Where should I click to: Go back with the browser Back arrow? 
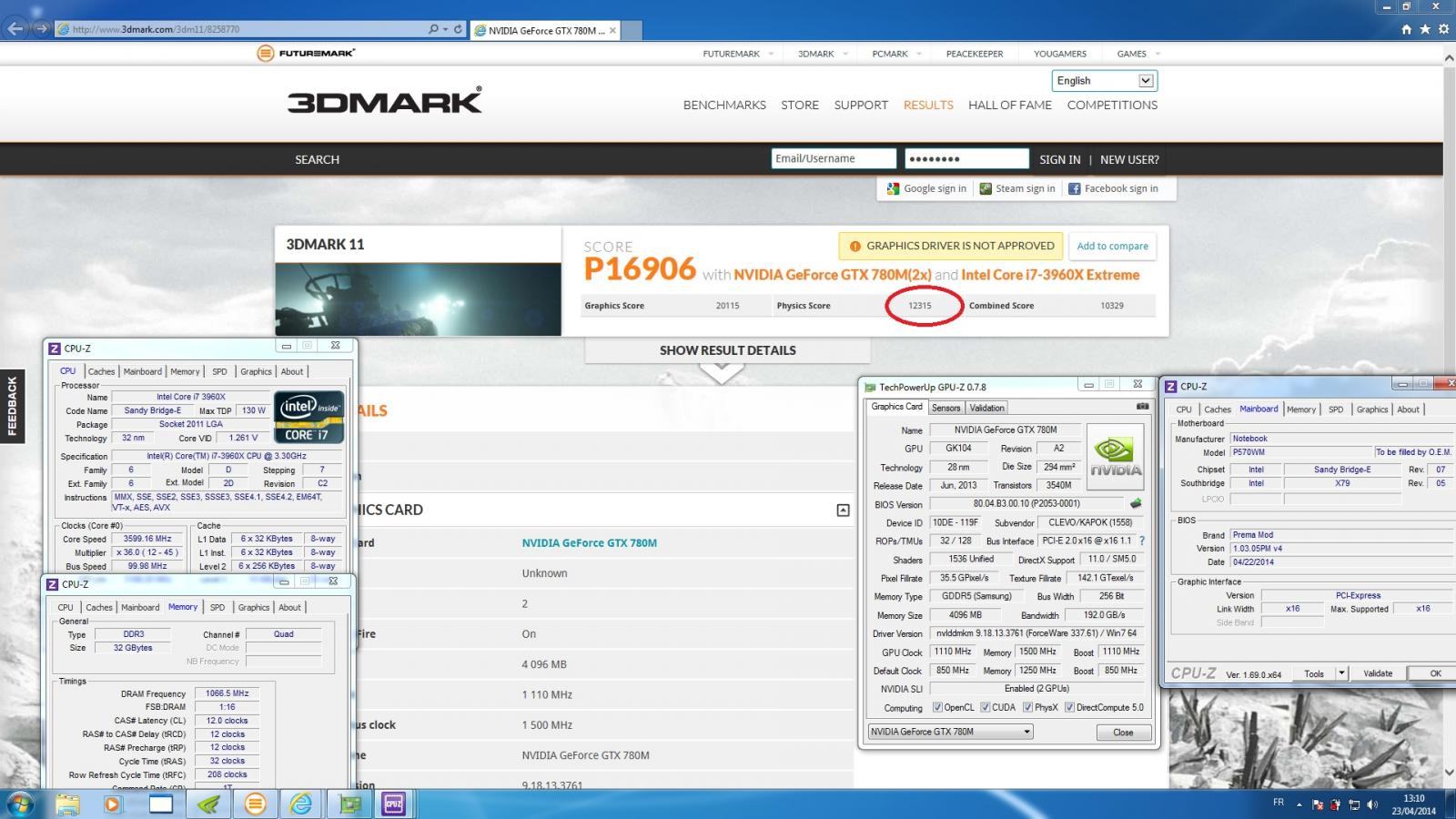tap(15, 28)
